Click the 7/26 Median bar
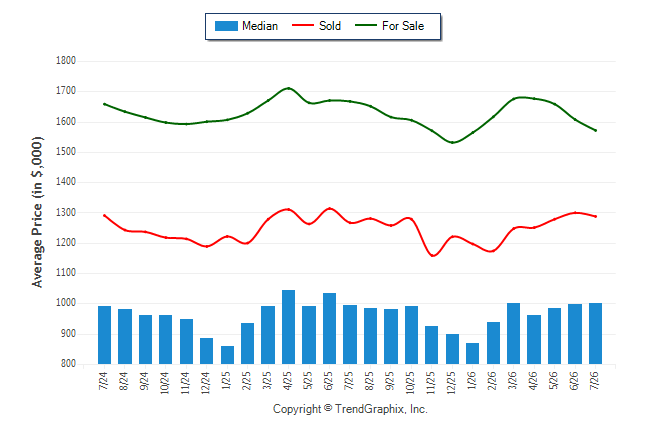Image resolution: width=646 pixels, height=434 pixels. tap(595, 333)
